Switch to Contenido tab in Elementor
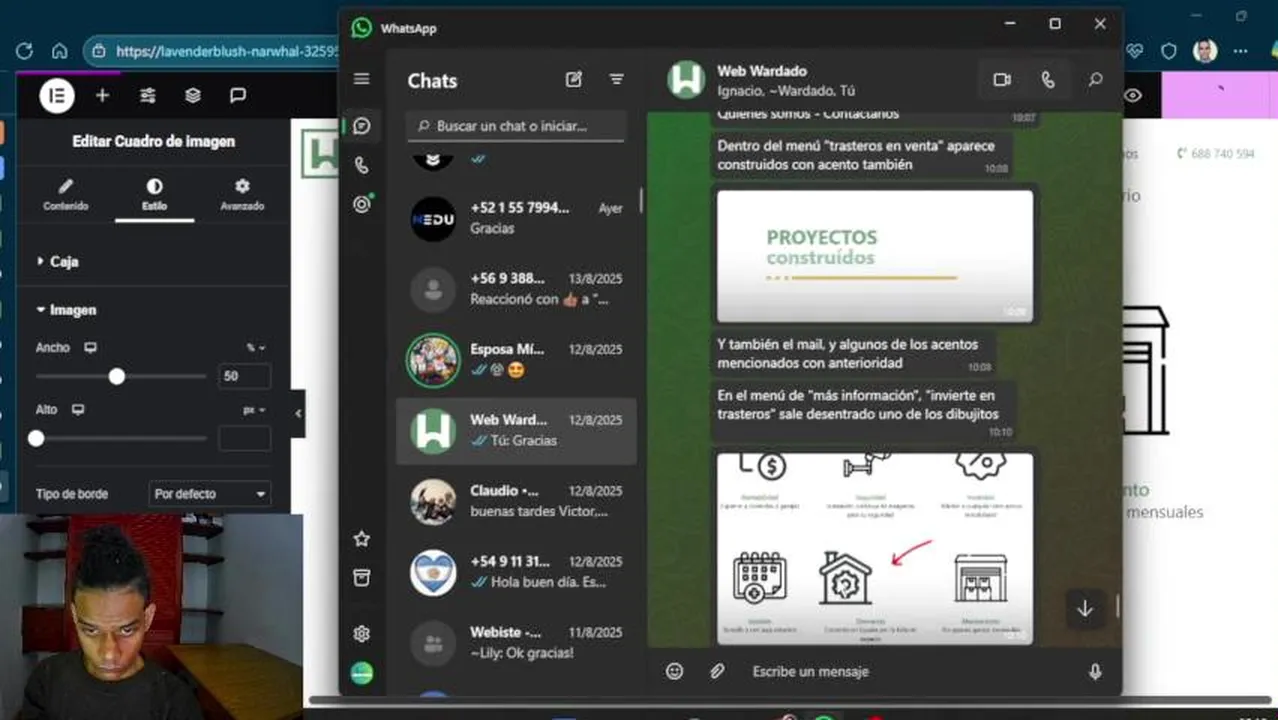This screenshot has height=720, width=1278. pos(66,195)
